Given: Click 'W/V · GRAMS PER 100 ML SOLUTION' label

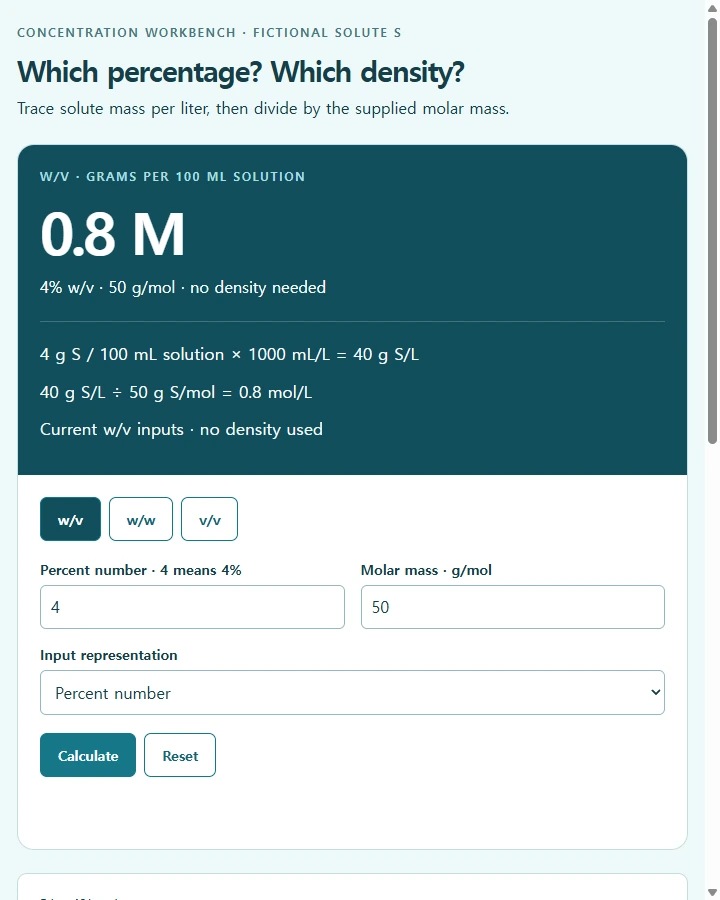Looking at the screenshot, I should click(172, 177).
